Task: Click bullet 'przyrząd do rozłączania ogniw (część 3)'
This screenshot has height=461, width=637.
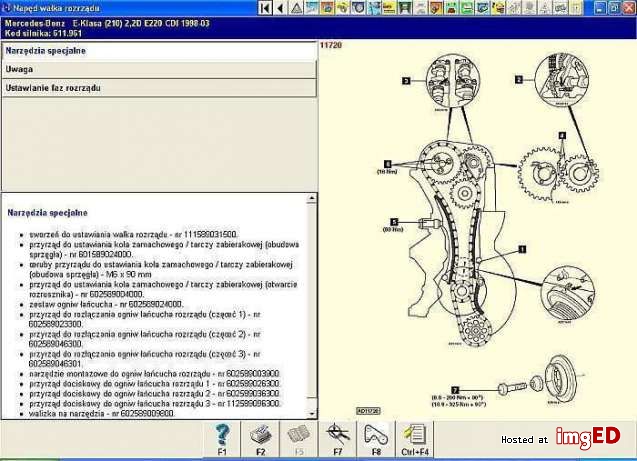Action: point(145,359)
